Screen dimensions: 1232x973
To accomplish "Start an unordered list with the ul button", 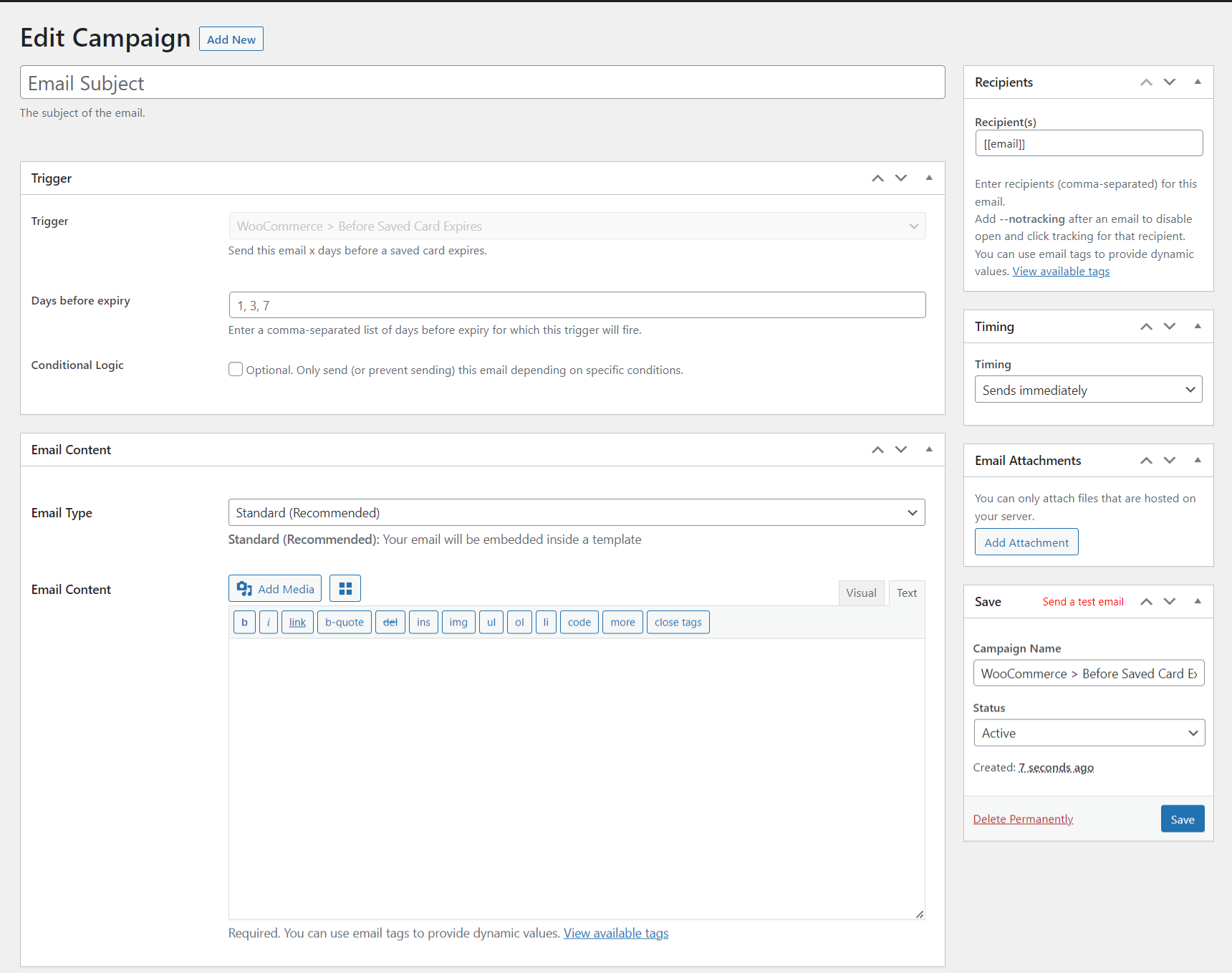I will pos(491,622).
